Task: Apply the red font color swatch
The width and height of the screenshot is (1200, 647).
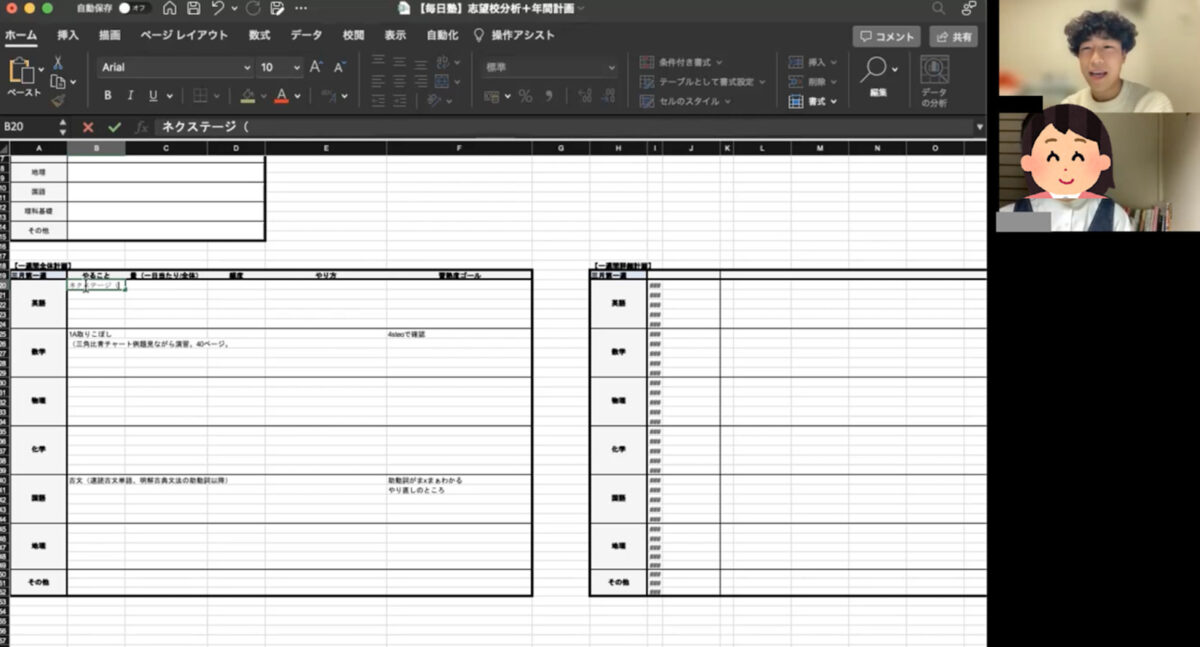Action: (x=281, y=96)
